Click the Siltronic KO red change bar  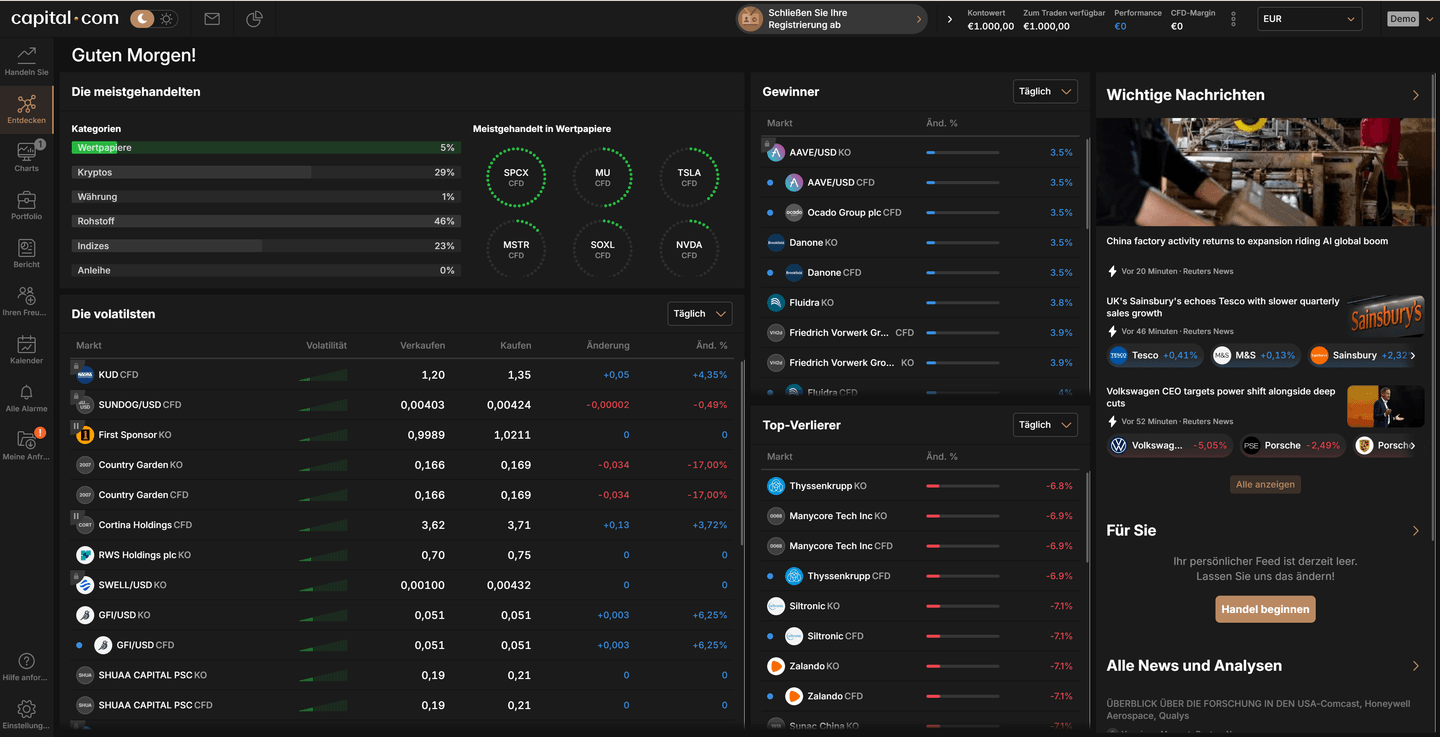[962, 606]
